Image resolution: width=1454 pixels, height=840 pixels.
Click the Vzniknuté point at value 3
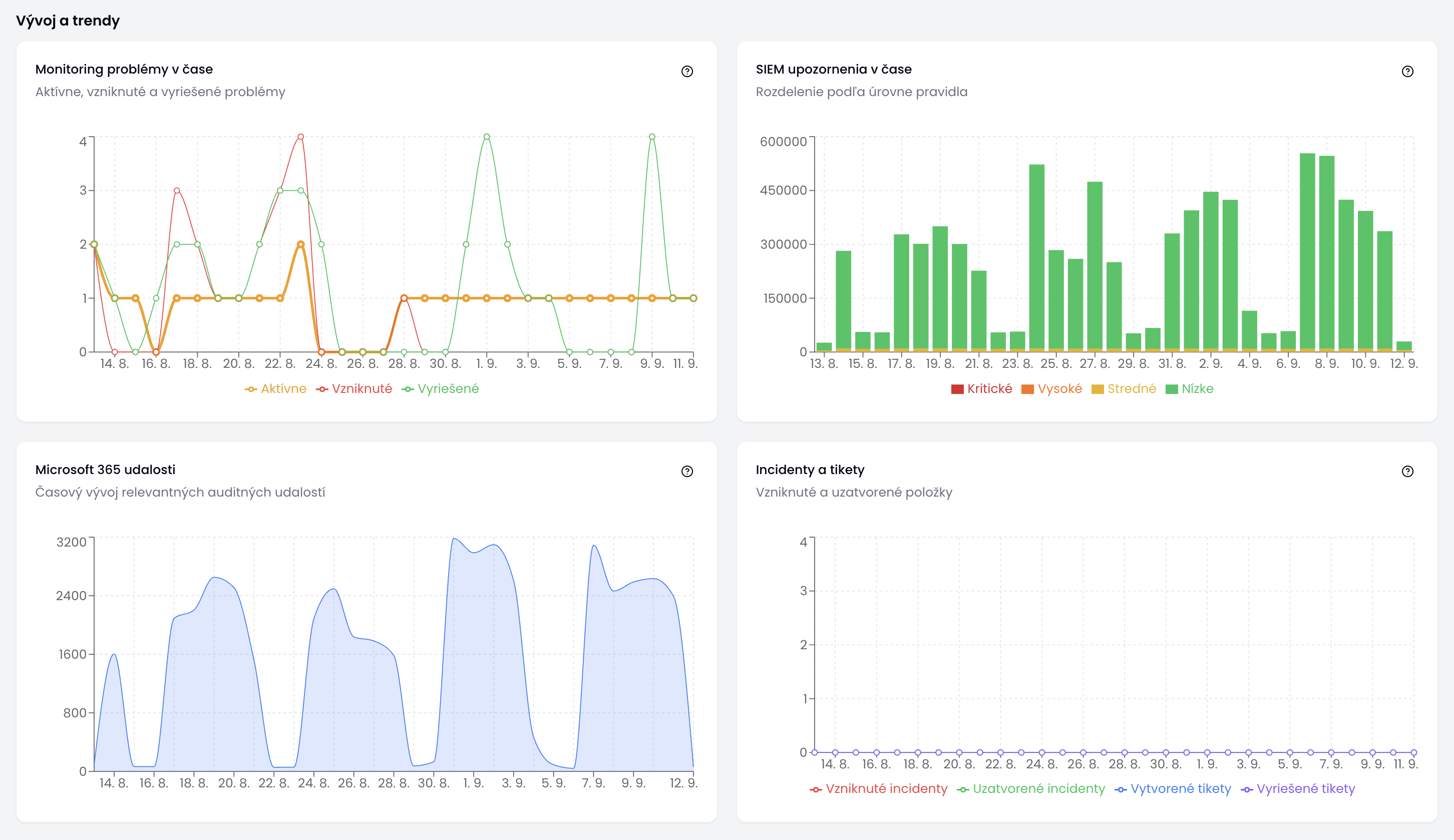point(177,190)
